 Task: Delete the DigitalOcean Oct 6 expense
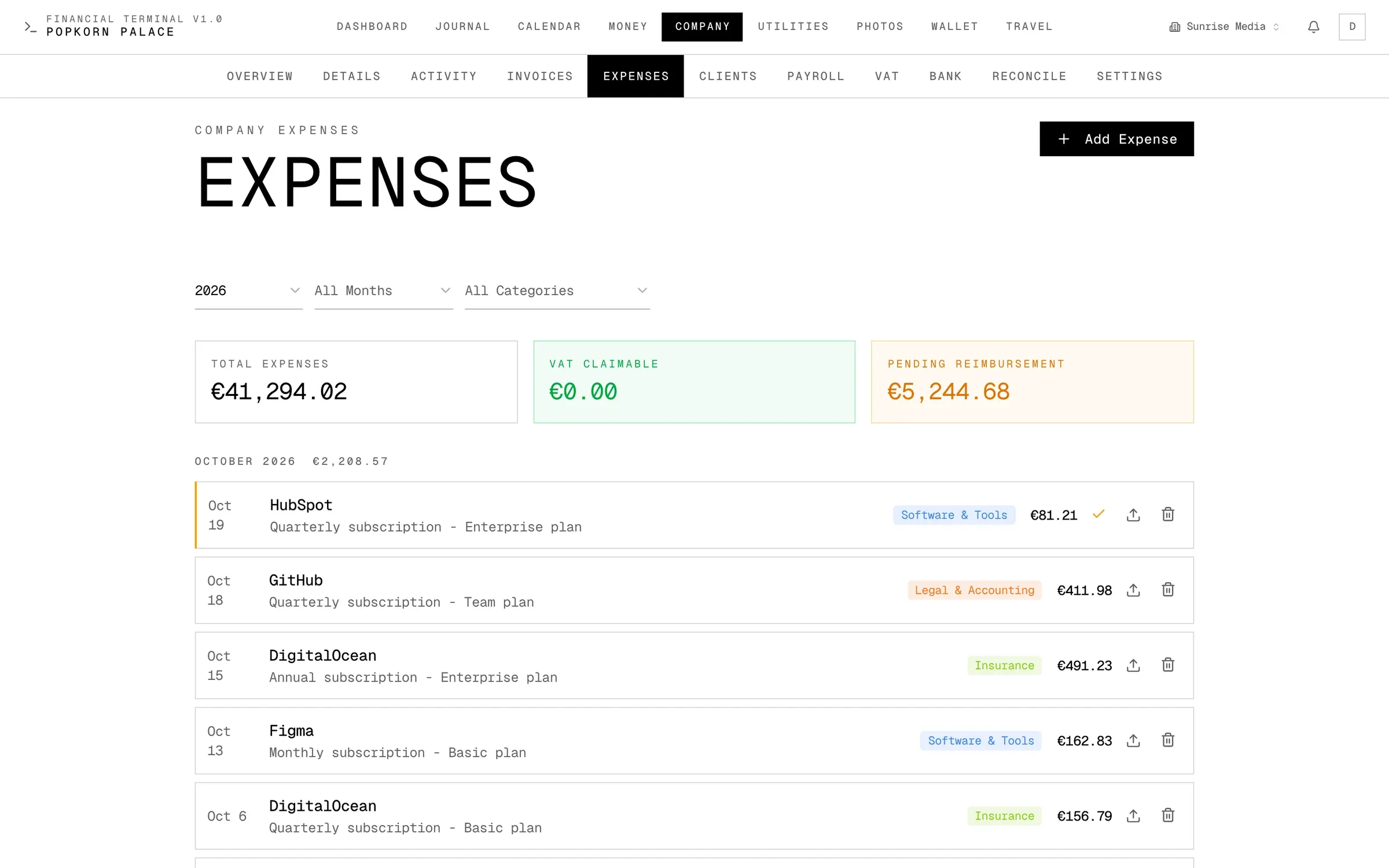click(1168, 815)
